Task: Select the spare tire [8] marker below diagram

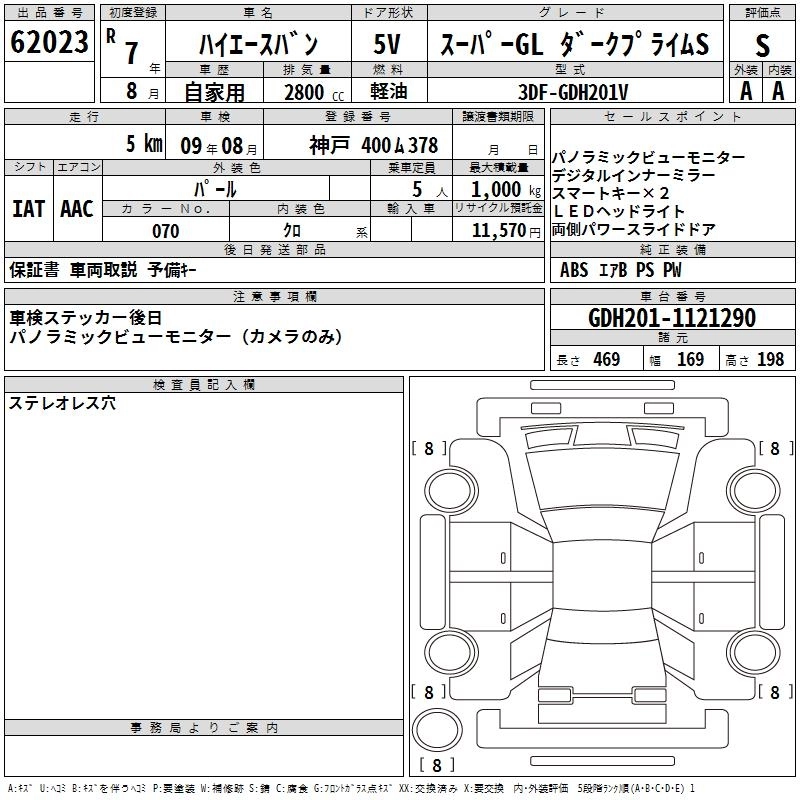Action: (x=436, y=766)
